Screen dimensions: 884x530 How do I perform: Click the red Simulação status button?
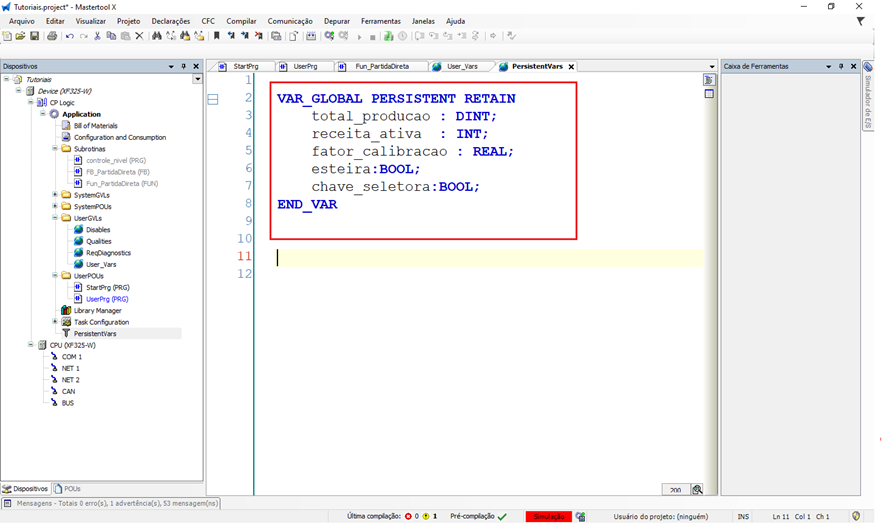(x=548, y=516)
